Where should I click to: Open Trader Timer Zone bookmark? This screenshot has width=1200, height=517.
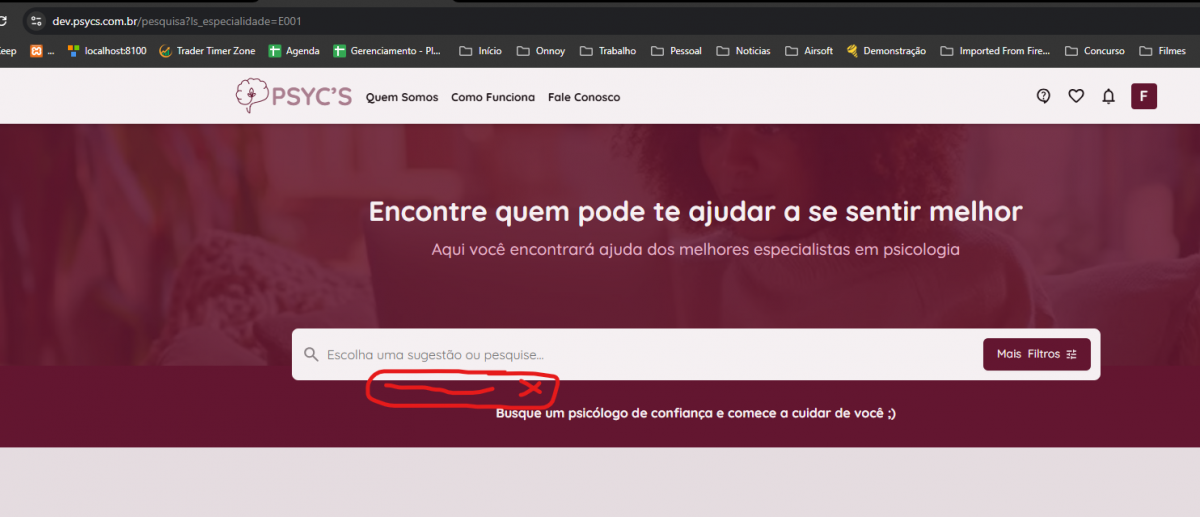207,51
